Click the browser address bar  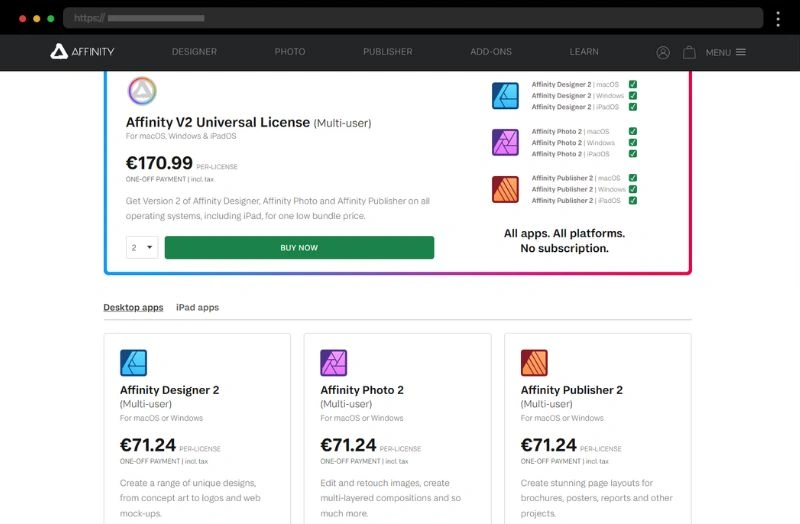tap(413, 18)
